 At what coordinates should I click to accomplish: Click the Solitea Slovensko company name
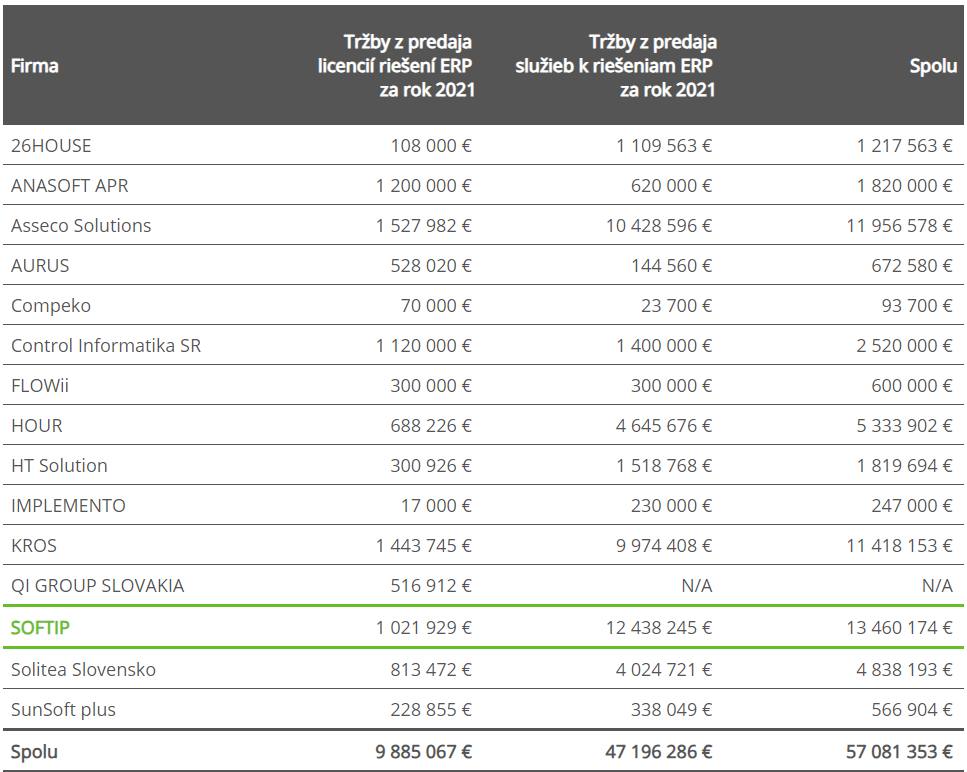point(83,670)
